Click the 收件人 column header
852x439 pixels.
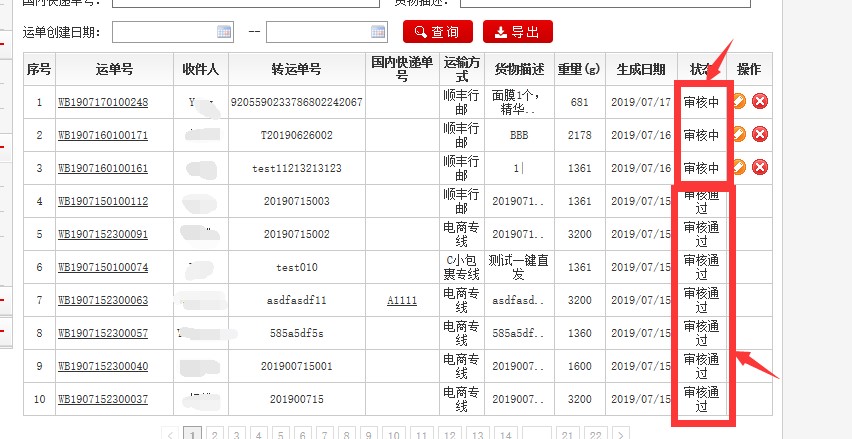point(201,69)
